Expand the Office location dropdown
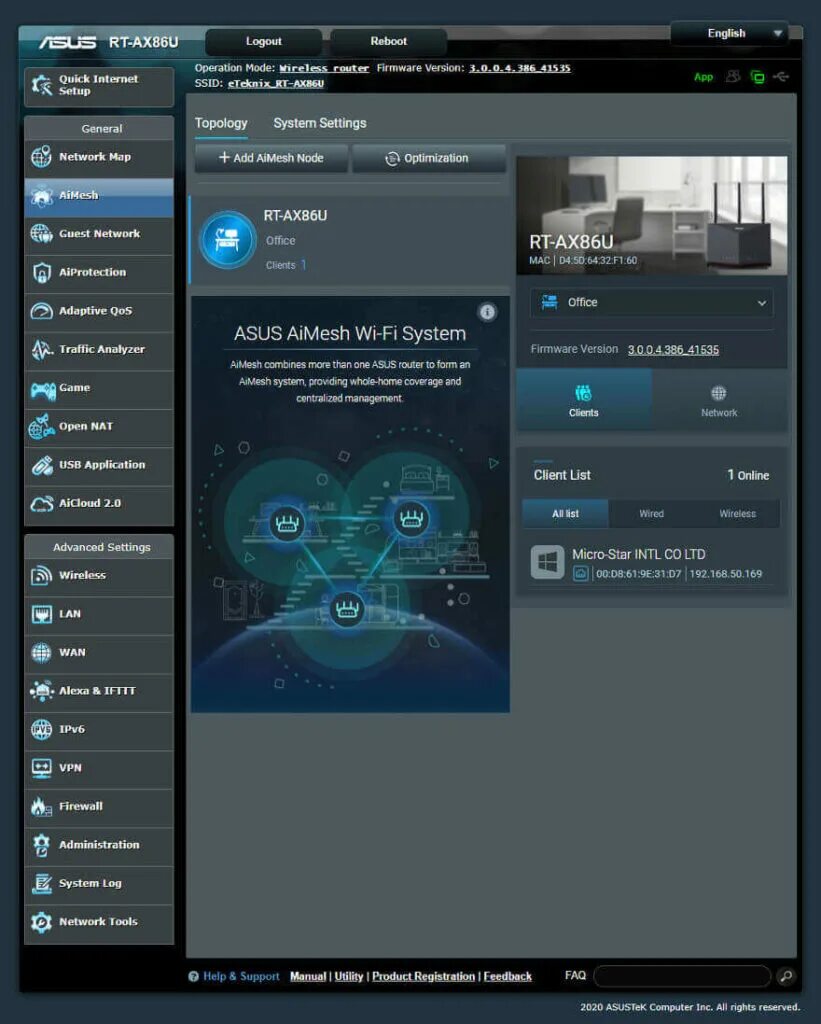Viewport: 821px width, 1024px height. tap(651, 302)
